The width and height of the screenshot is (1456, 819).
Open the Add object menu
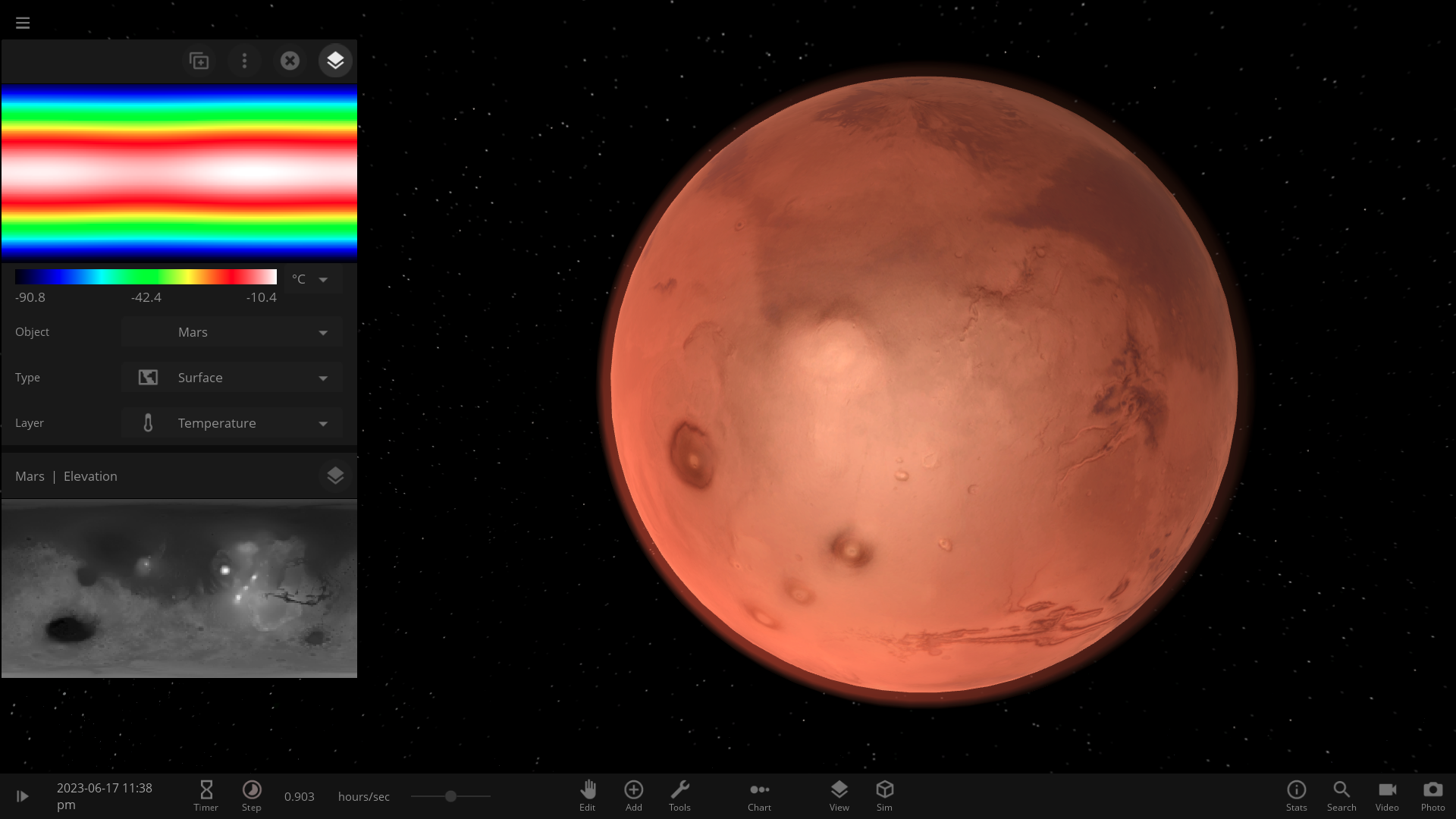coord(634,795)
